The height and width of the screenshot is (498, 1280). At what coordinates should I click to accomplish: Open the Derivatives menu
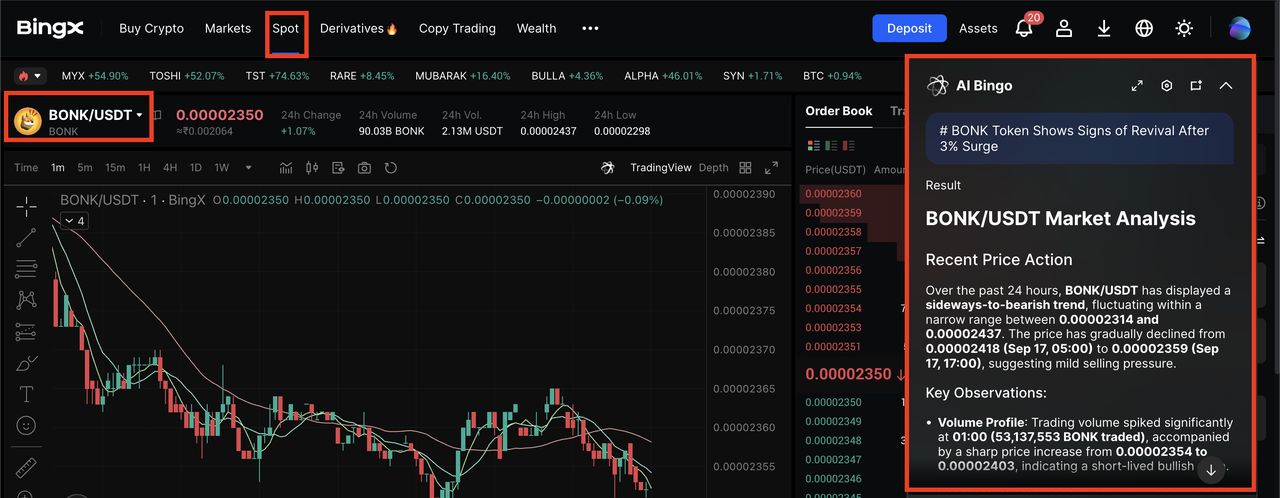359,28
